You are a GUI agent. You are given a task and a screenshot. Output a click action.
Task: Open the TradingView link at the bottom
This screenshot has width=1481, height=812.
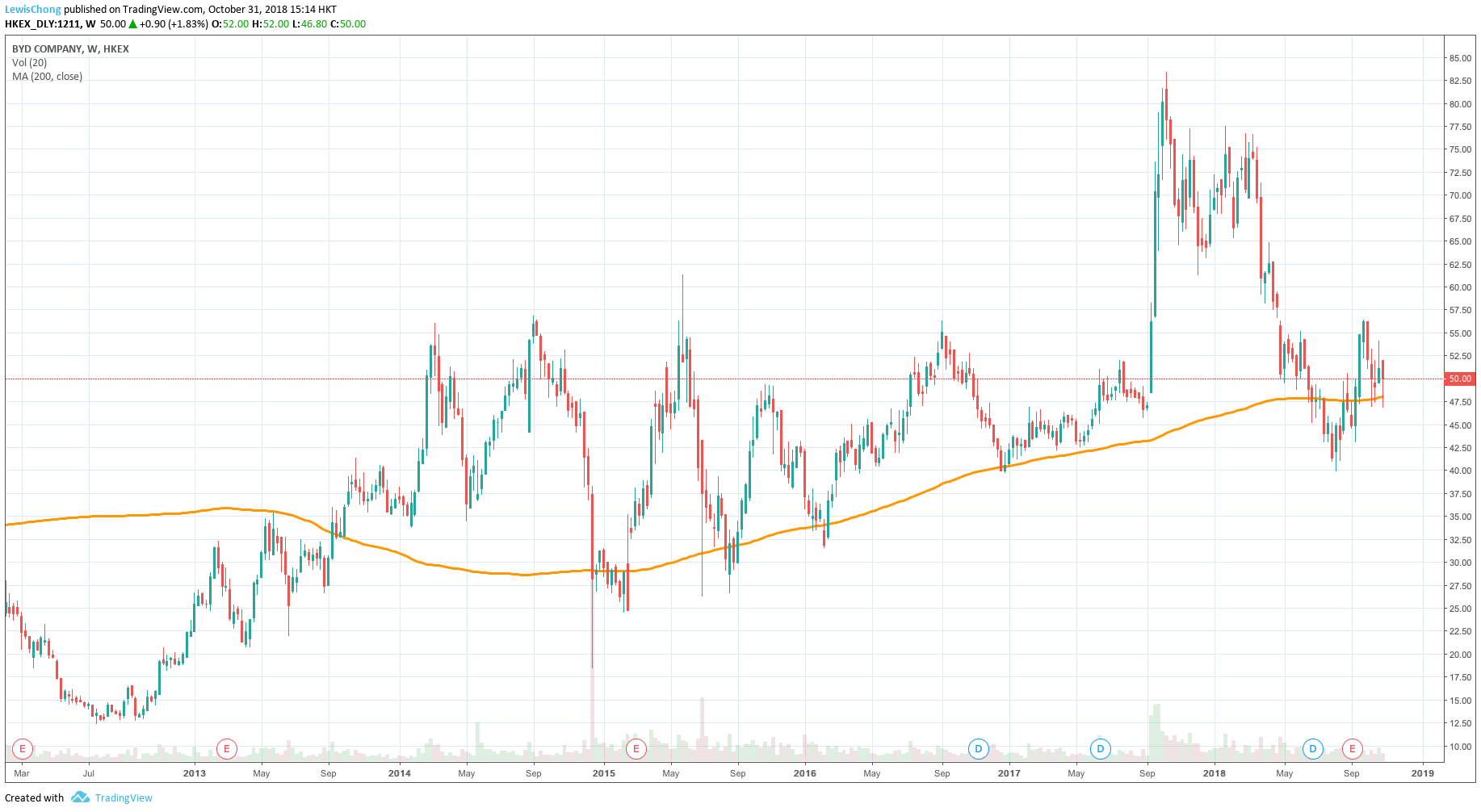point(124,797)
